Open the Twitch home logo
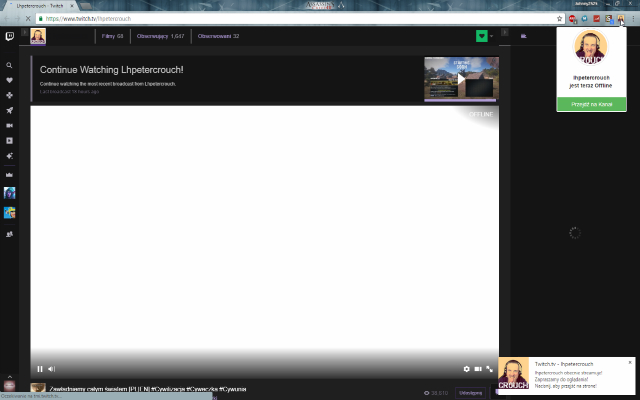Viewport: 640px width, 400px height. [x=9, y=36]
